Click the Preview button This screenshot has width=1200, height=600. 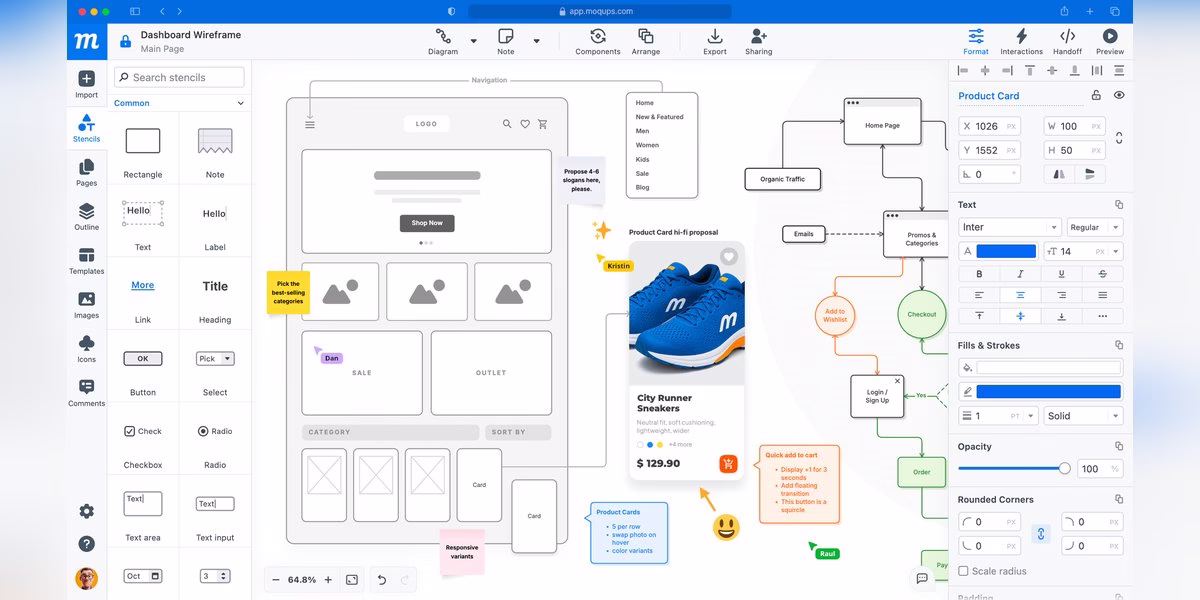(1109, 41)
